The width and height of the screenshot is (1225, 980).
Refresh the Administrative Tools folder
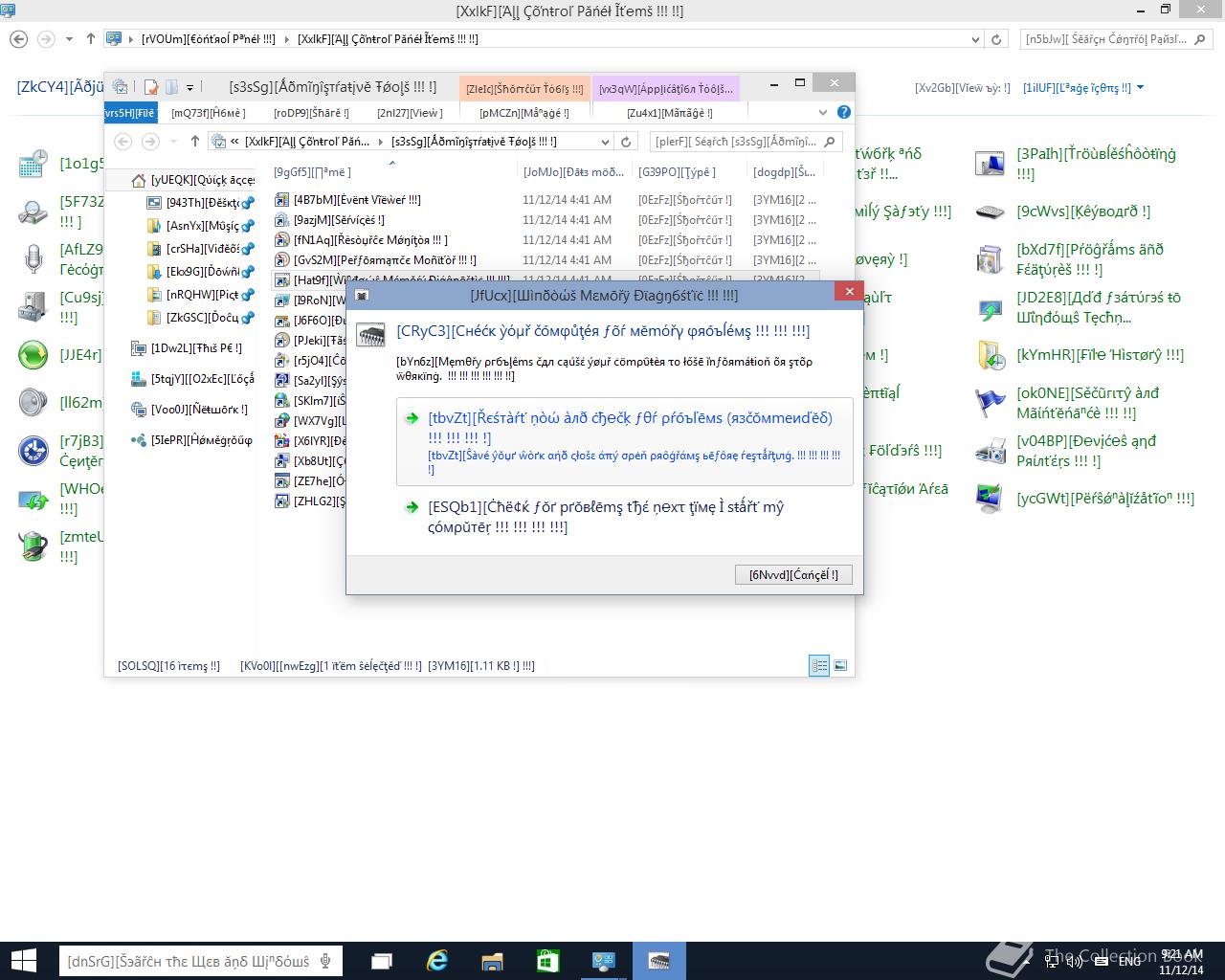point(626,142)
